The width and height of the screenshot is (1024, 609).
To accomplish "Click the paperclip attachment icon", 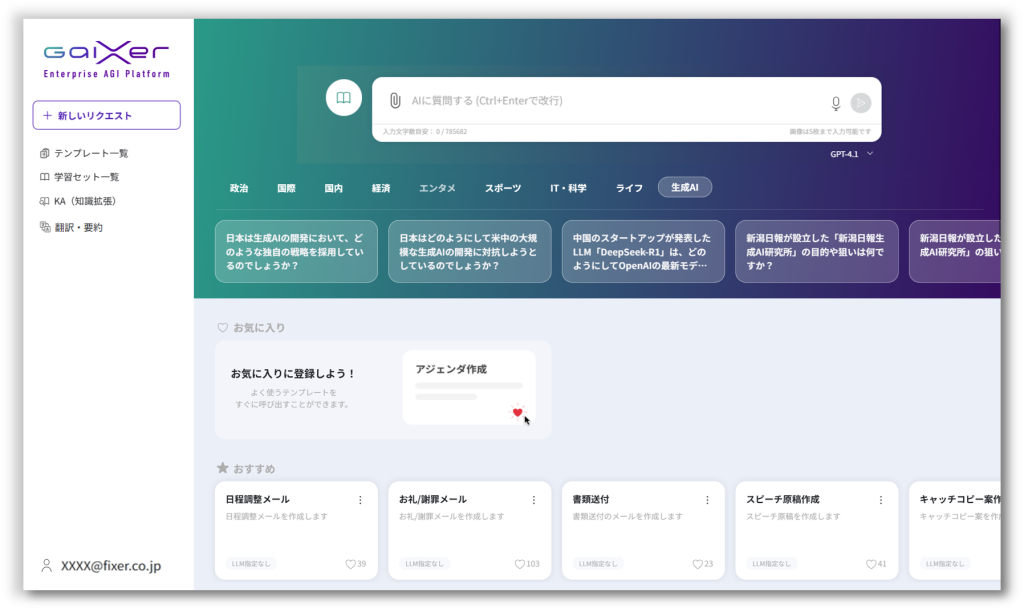I will click(395, 101).
